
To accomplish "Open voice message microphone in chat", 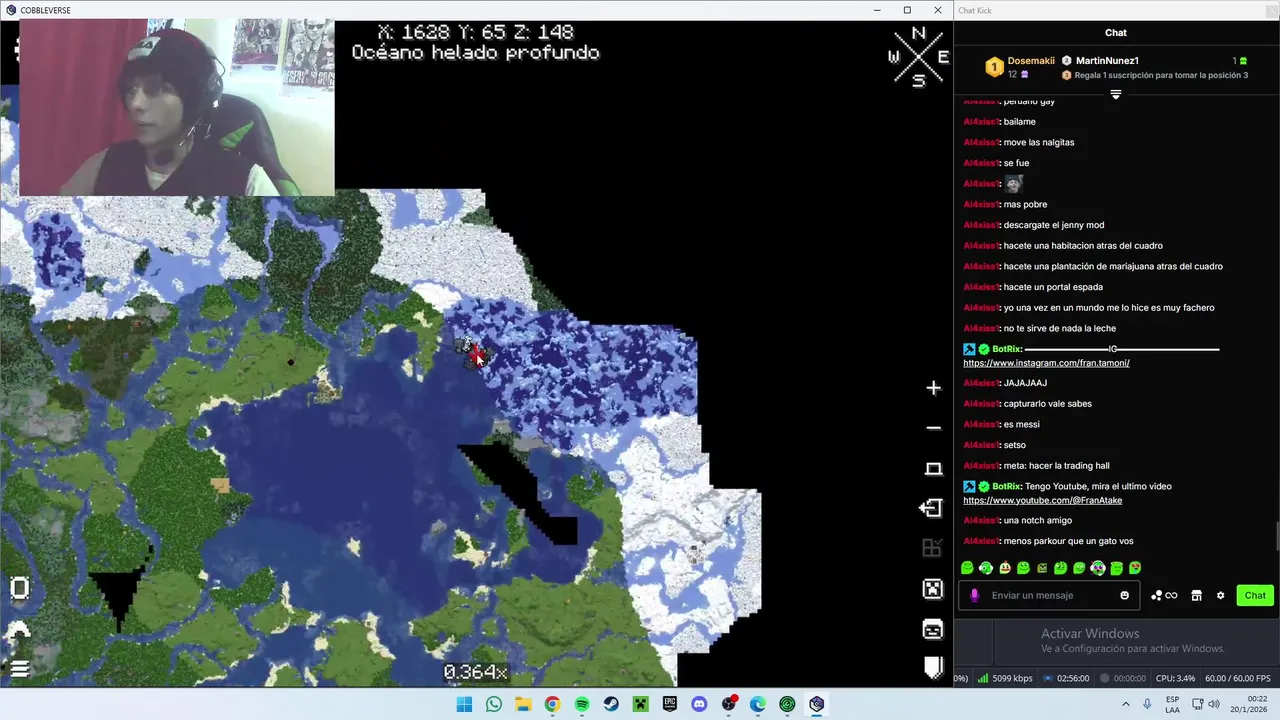I will (x=975, y=595).
